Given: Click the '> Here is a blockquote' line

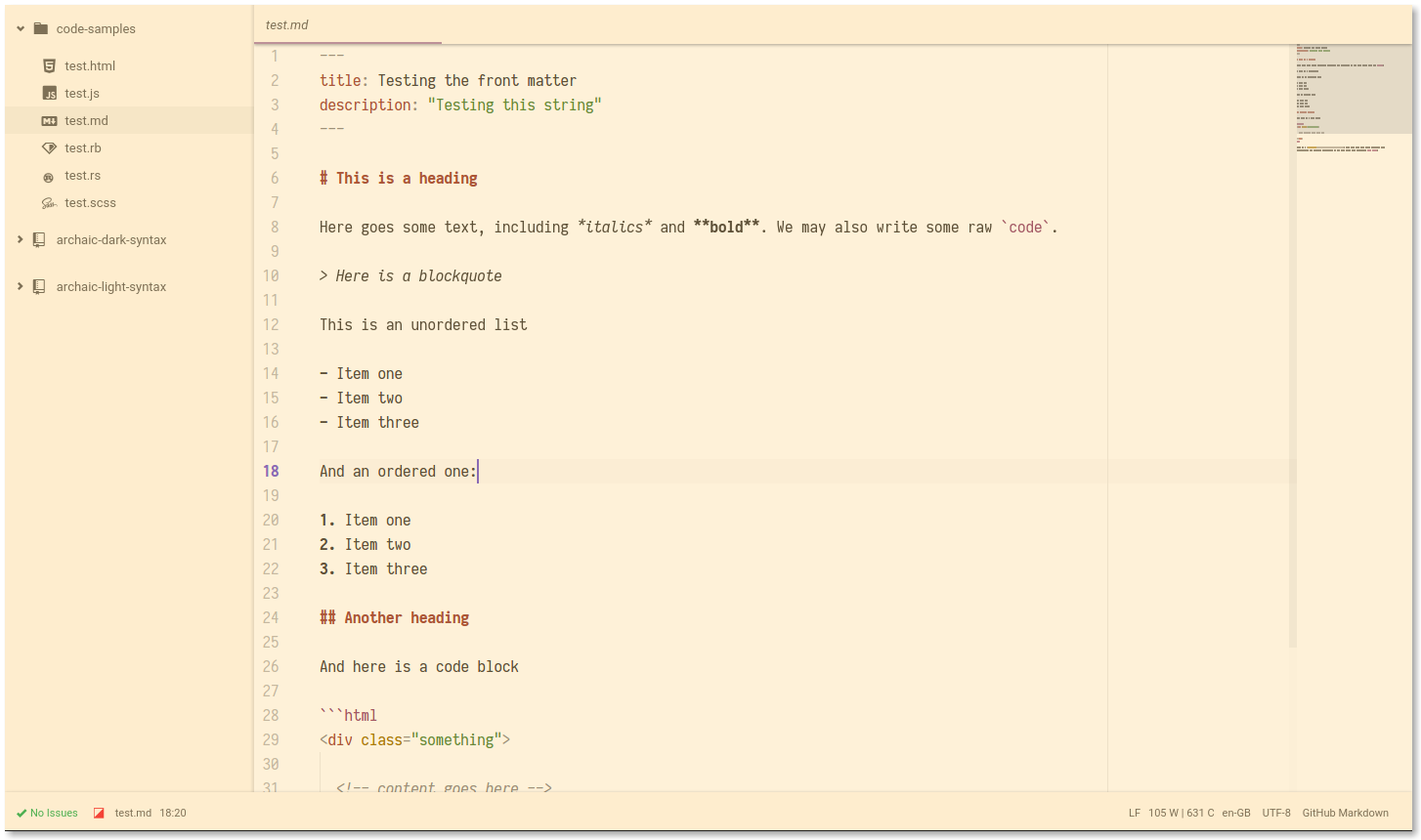Looking at the screenshot, I should coord(410,275).
